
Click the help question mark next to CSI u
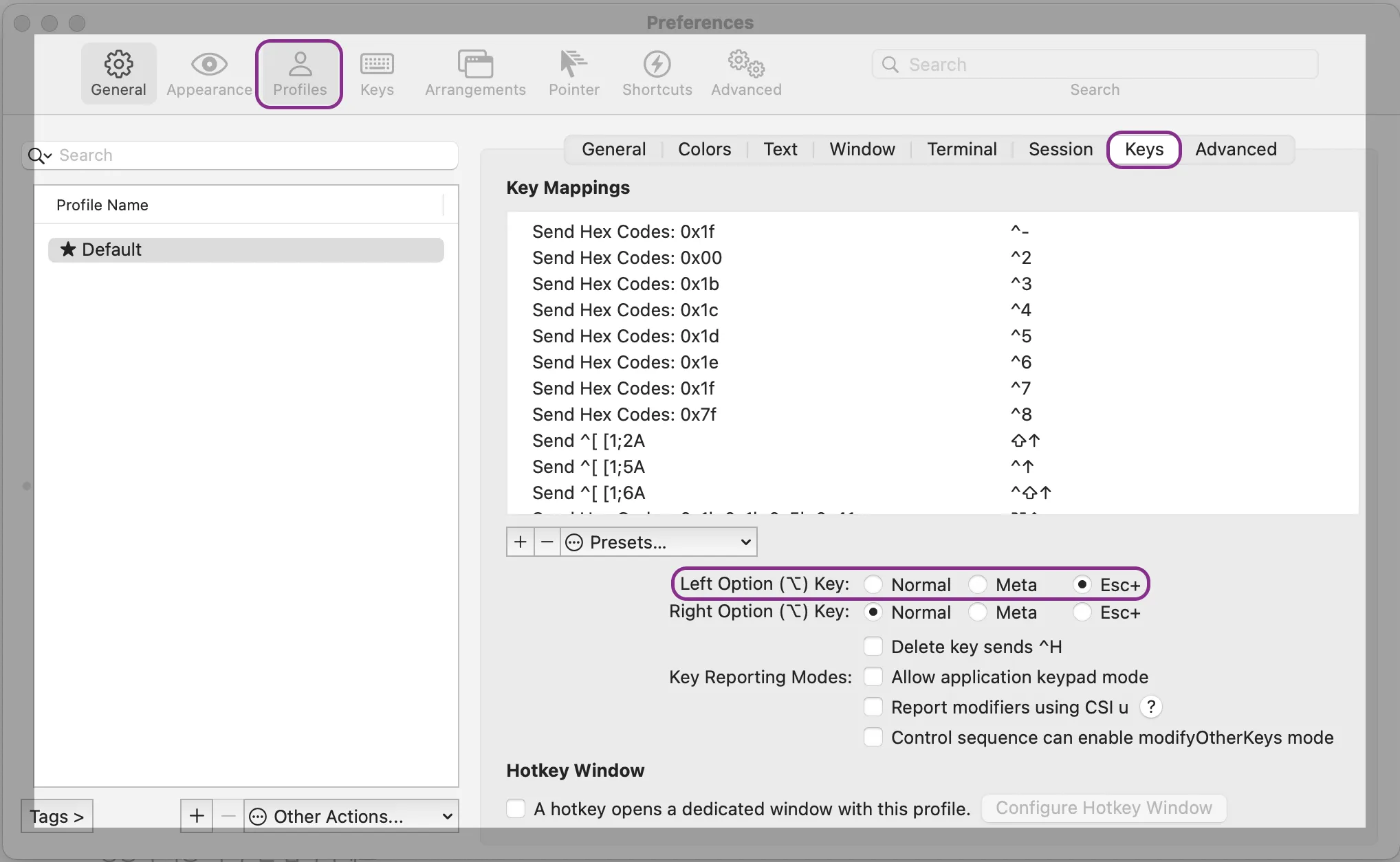pos(1150,707)
